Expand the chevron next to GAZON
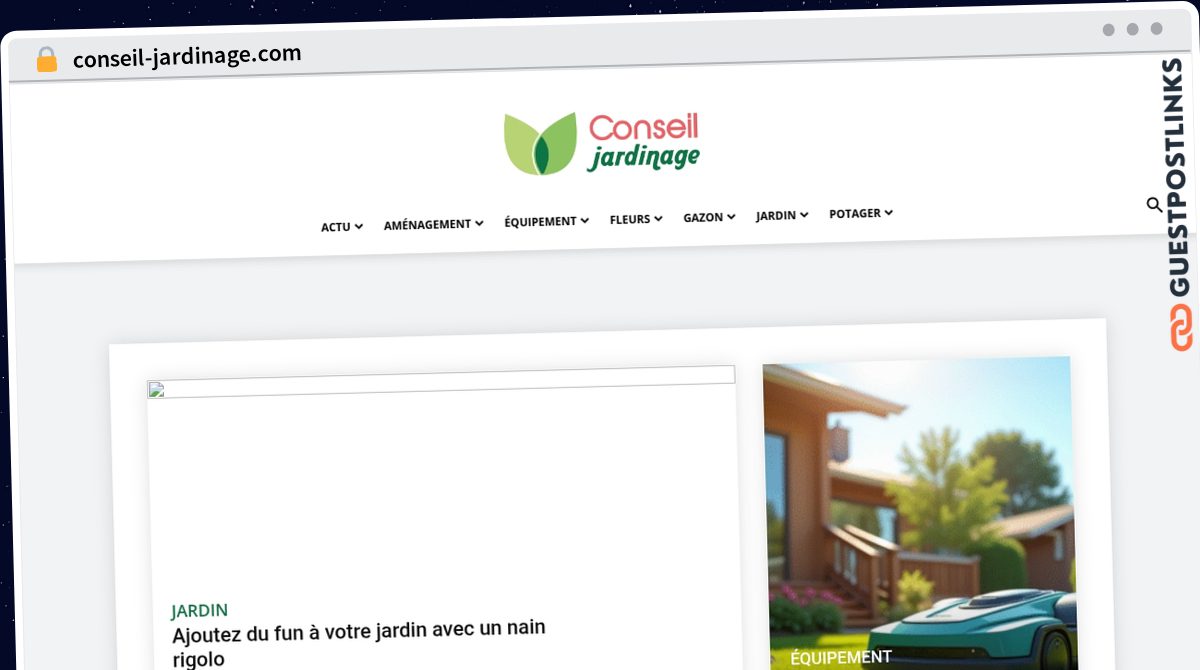Viewport: 1200px width, 670px height. point(731,217)
